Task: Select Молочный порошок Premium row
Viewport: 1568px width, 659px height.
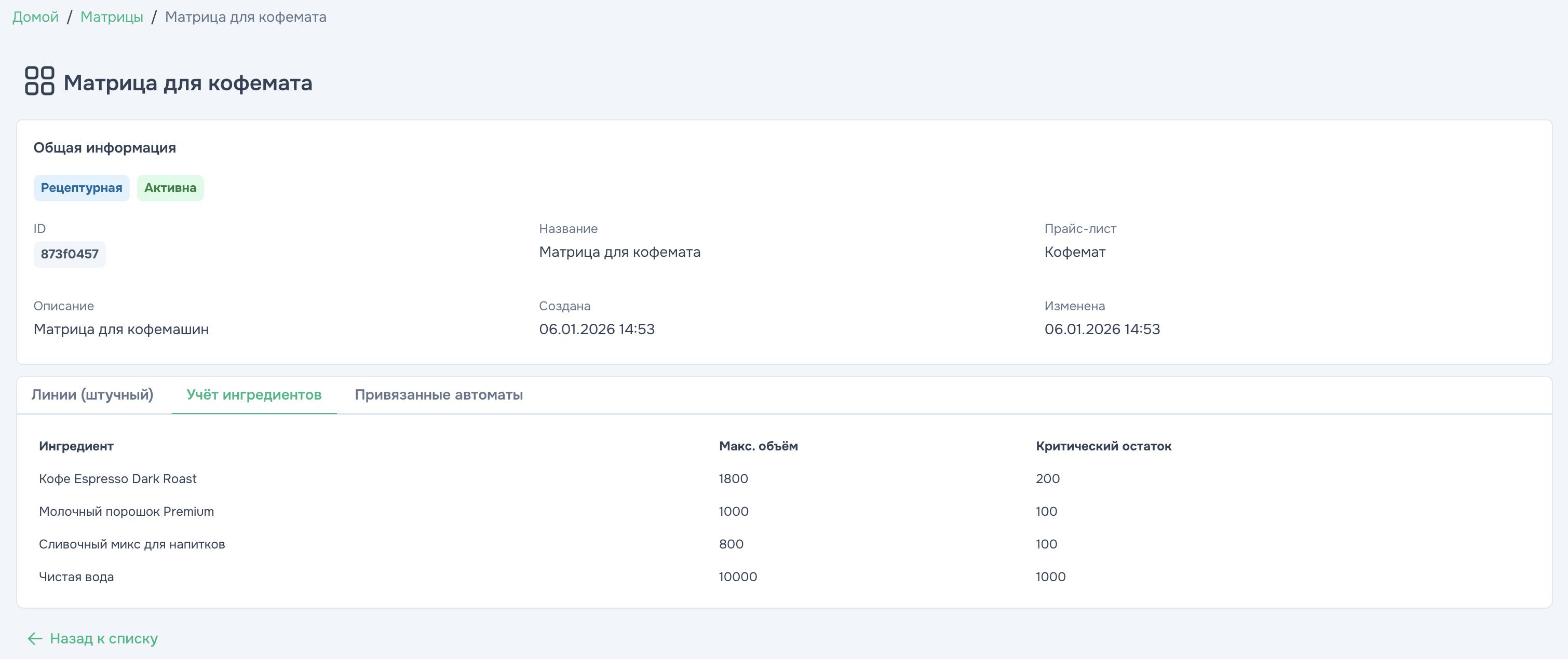Action: pyautogui.click(x=126, y=512)
